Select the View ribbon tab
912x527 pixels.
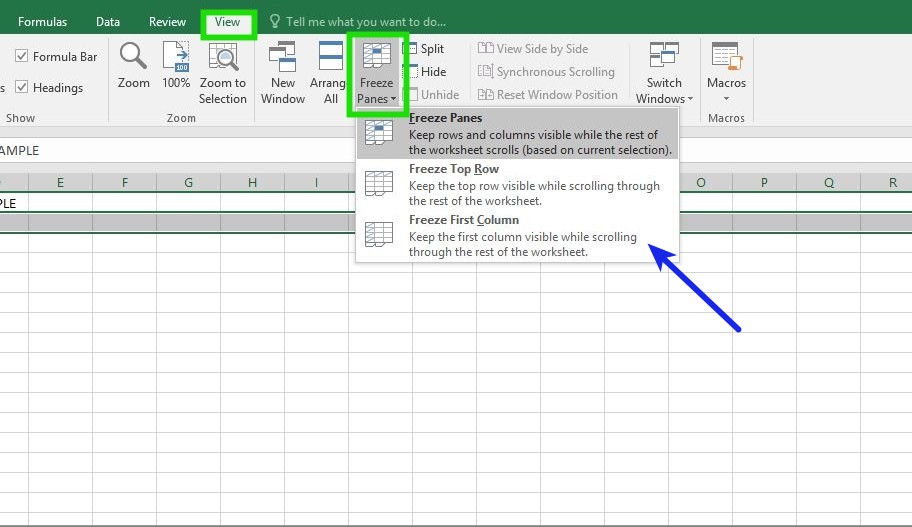pos(227,22)
